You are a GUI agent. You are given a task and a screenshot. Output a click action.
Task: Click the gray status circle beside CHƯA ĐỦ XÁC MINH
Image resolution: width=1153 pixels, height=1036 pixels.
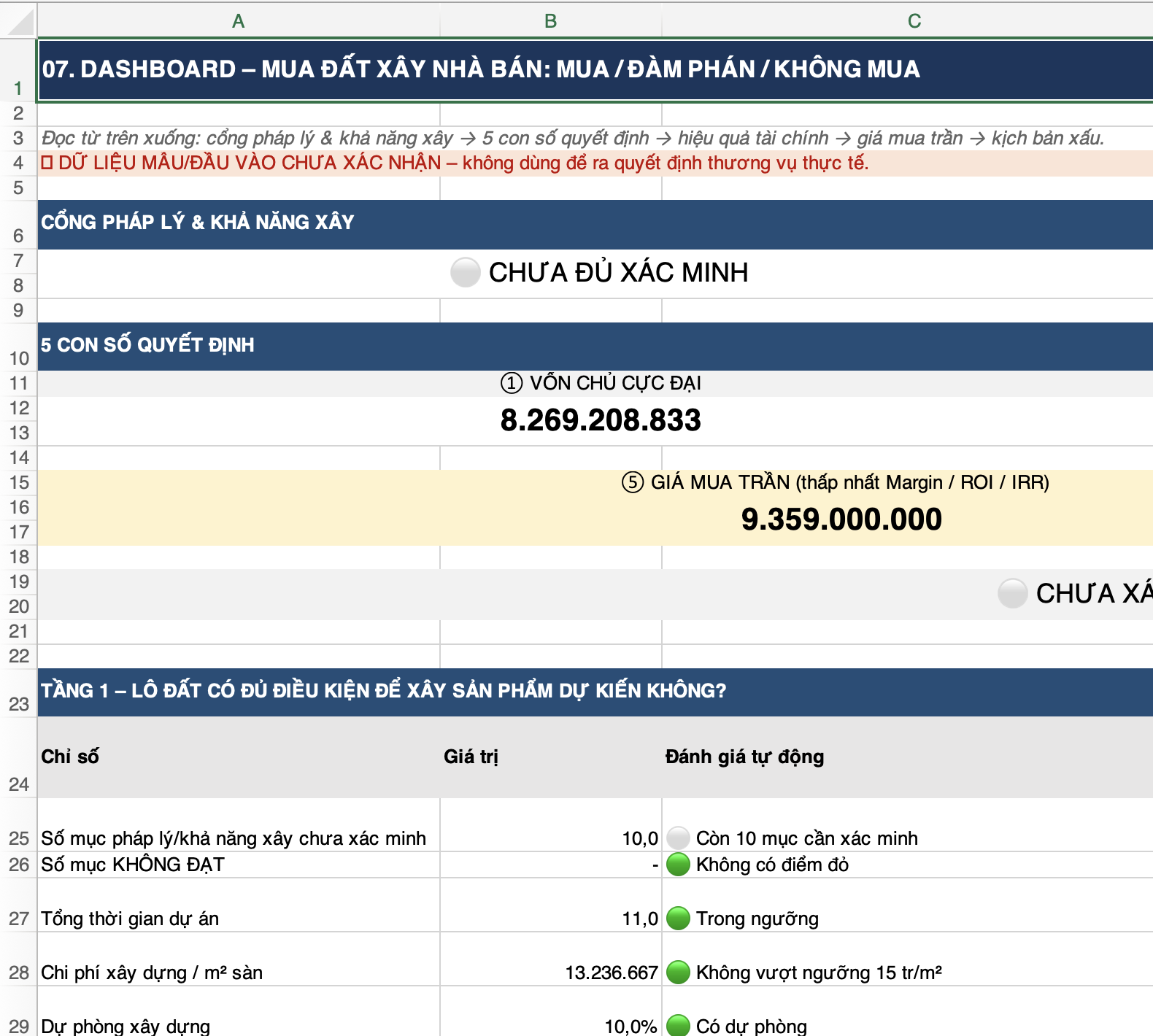point(465,272)
